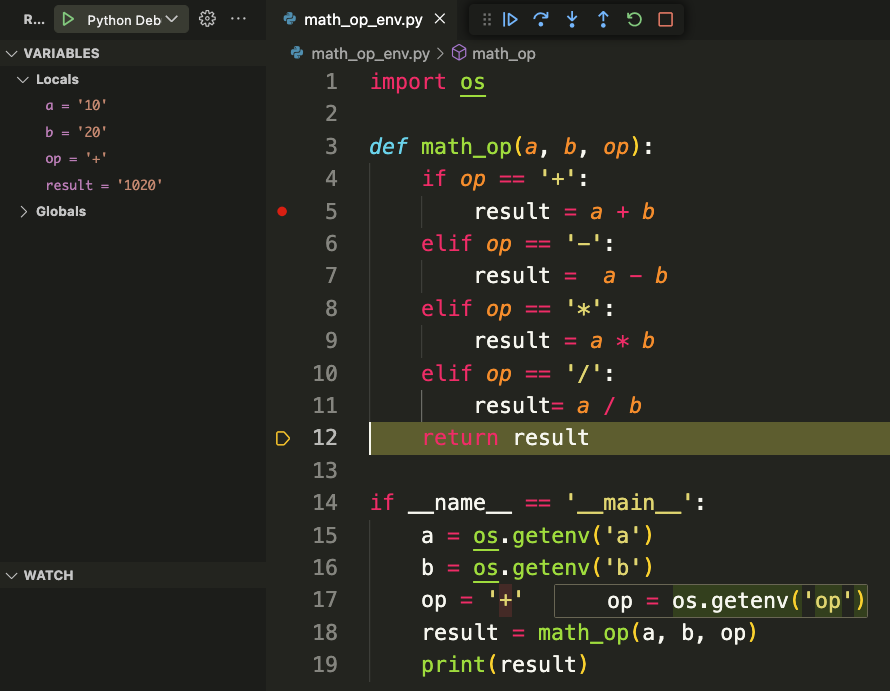Screen dimensions: 890x691
Task: Close the math_op_env.py tab
Action: (440, 19)
